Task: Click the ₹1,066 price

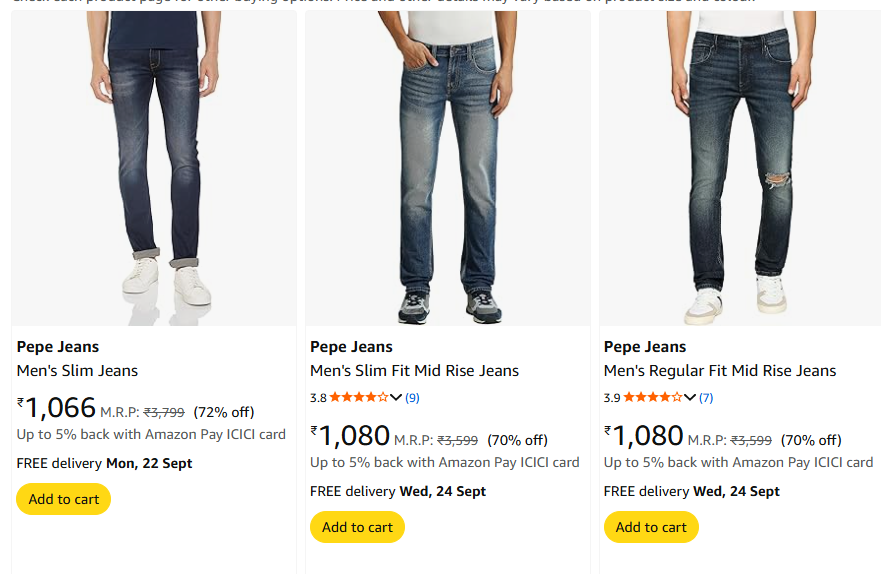Action: tap(57, 408)
